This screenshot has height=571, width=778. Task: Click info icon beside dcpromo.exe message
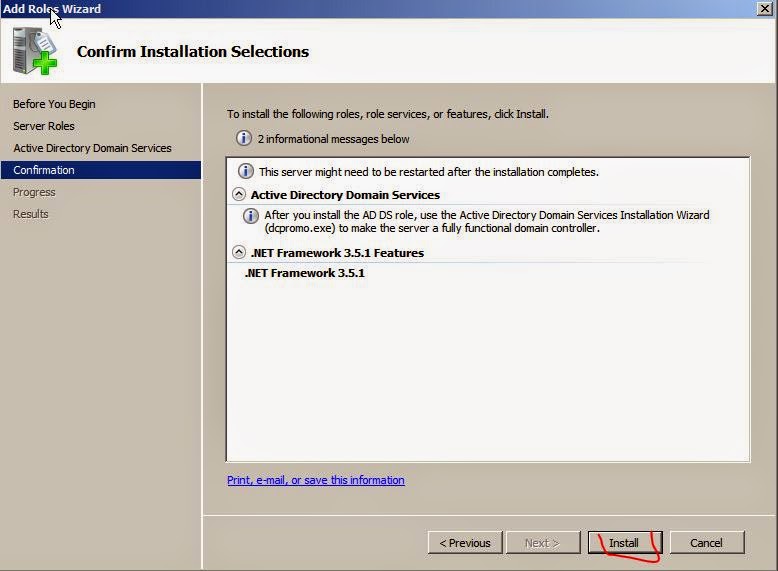point(251,216)
